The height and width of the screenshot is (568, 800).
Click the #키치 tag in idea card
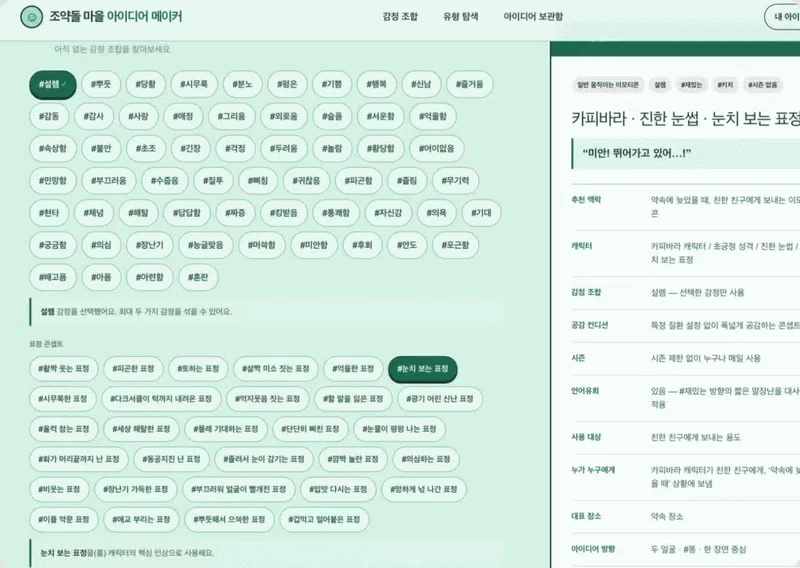pos(724,85)
